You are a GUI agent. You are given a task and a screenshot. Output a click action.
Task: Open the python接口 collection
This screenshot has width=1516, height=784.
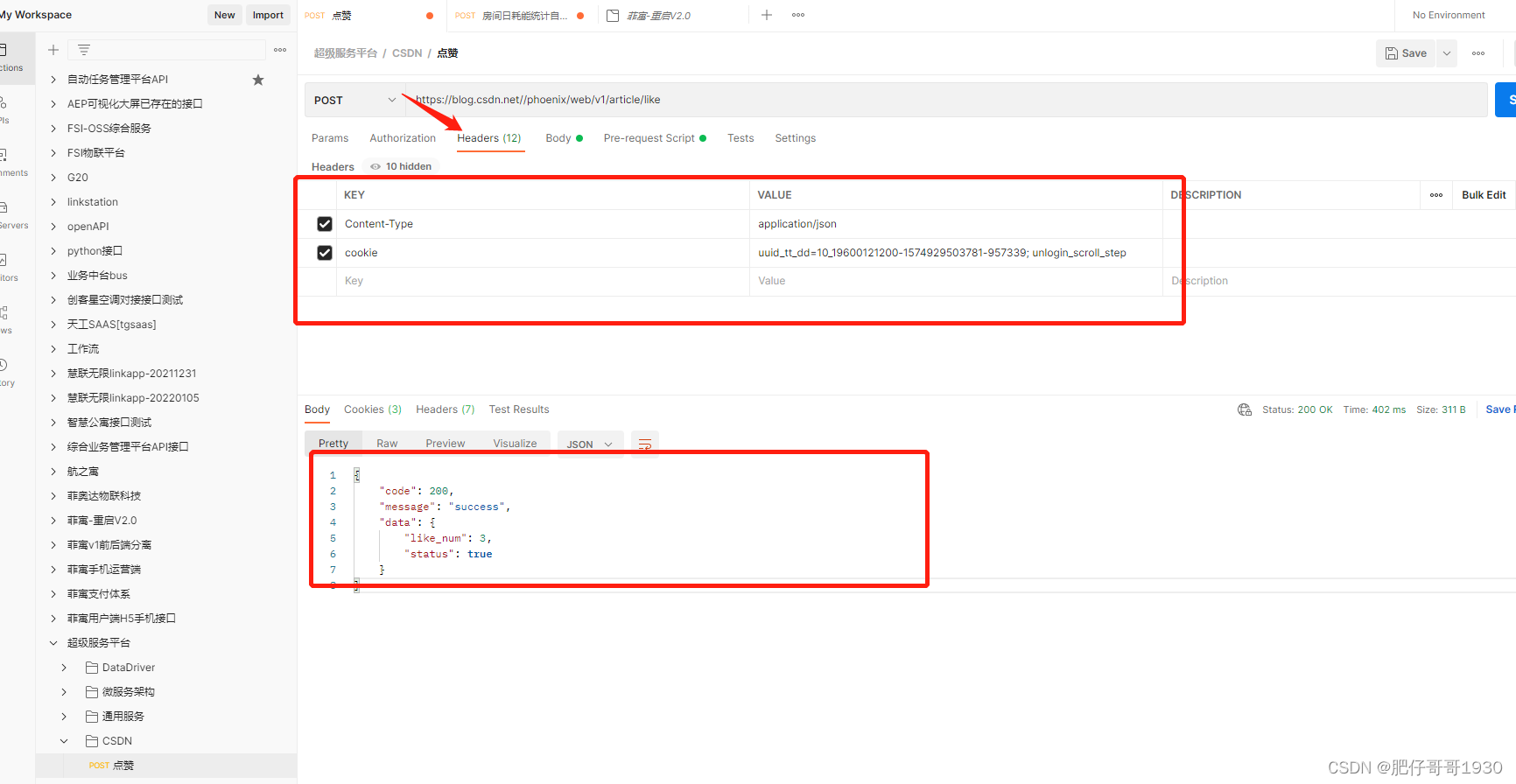point(95,251)
